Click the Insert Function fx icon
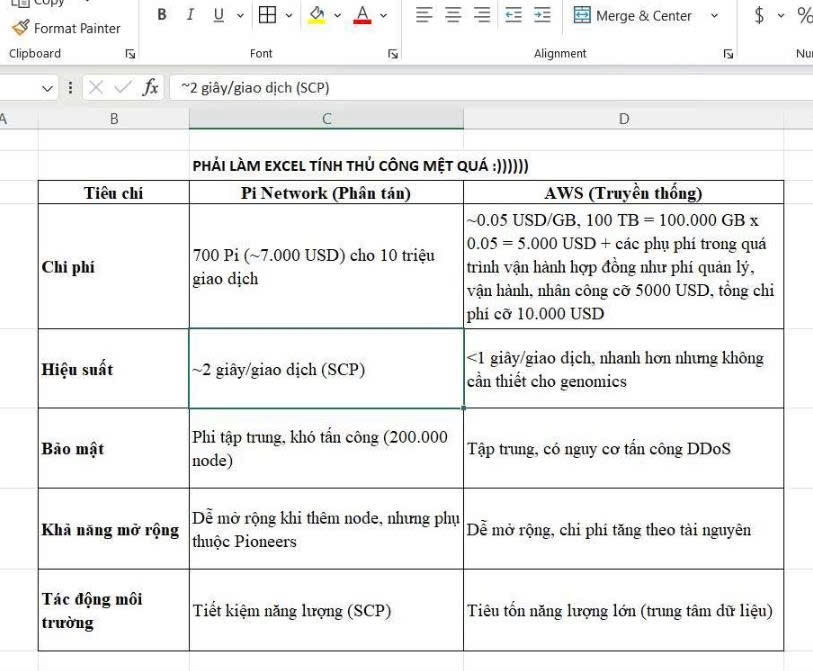 pyautogui.click(x=150, y=88)
